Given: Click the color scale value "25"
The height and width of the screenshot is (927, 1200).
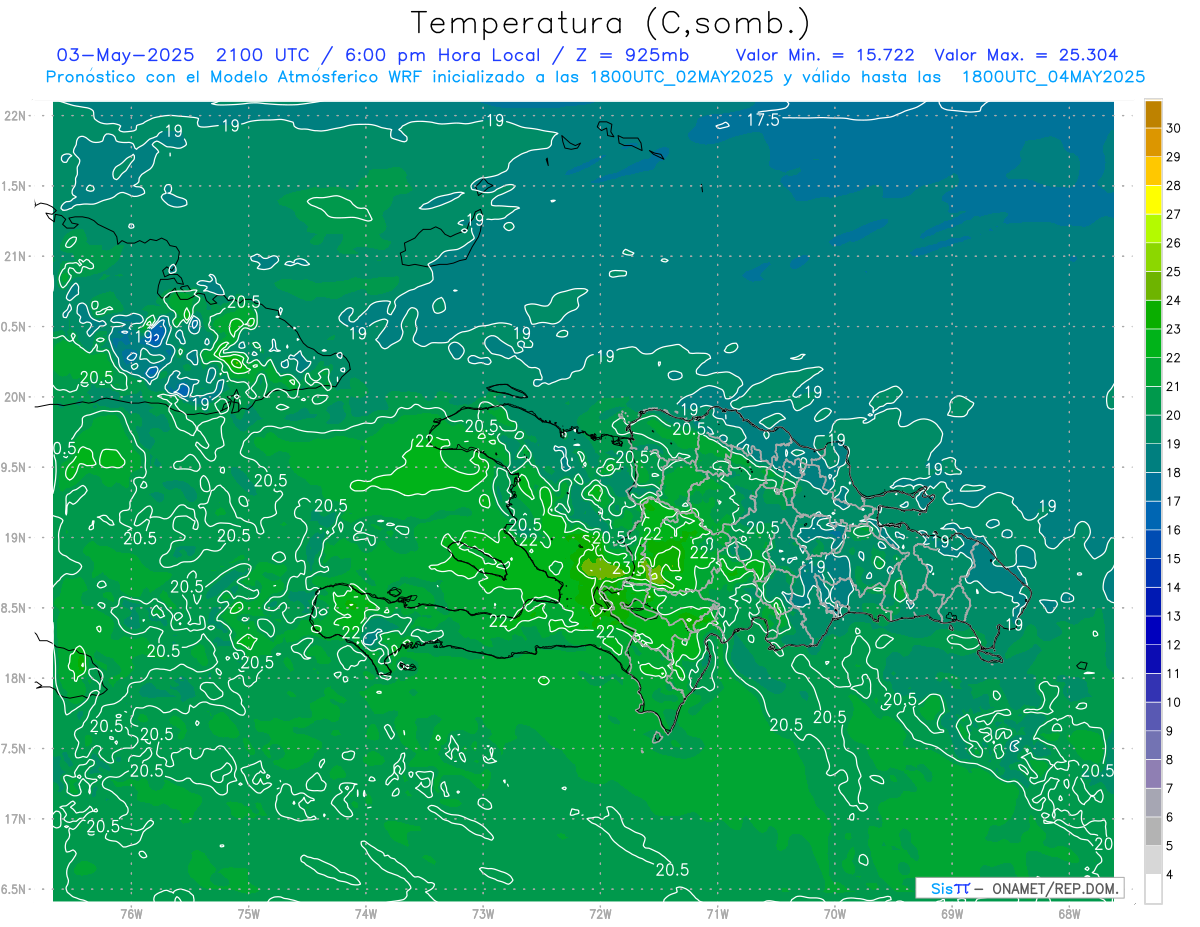Looking at the screenshot, I should 1173,272.
